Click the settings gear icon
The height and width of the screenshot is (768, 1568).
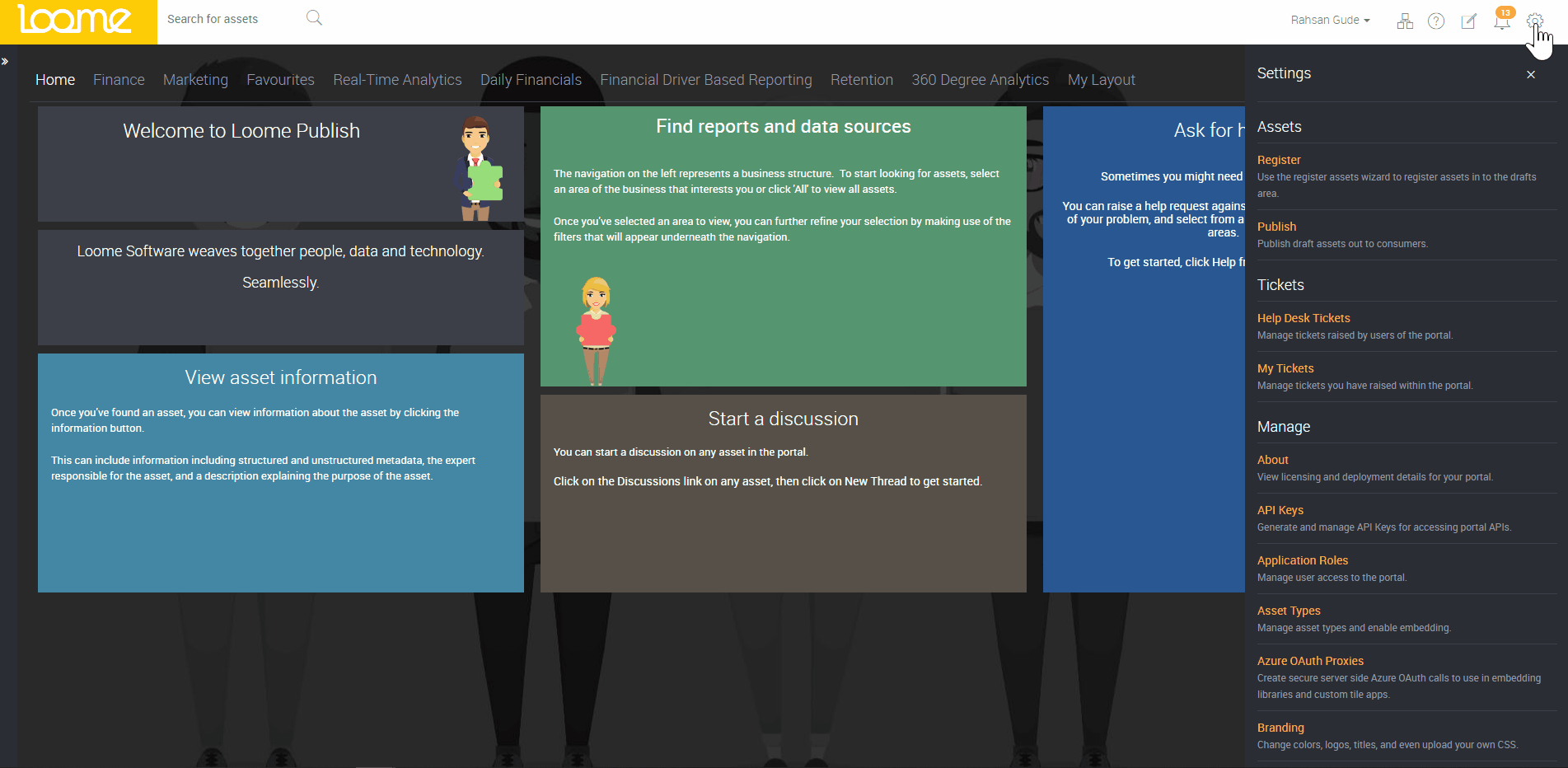click(1534, 21)
